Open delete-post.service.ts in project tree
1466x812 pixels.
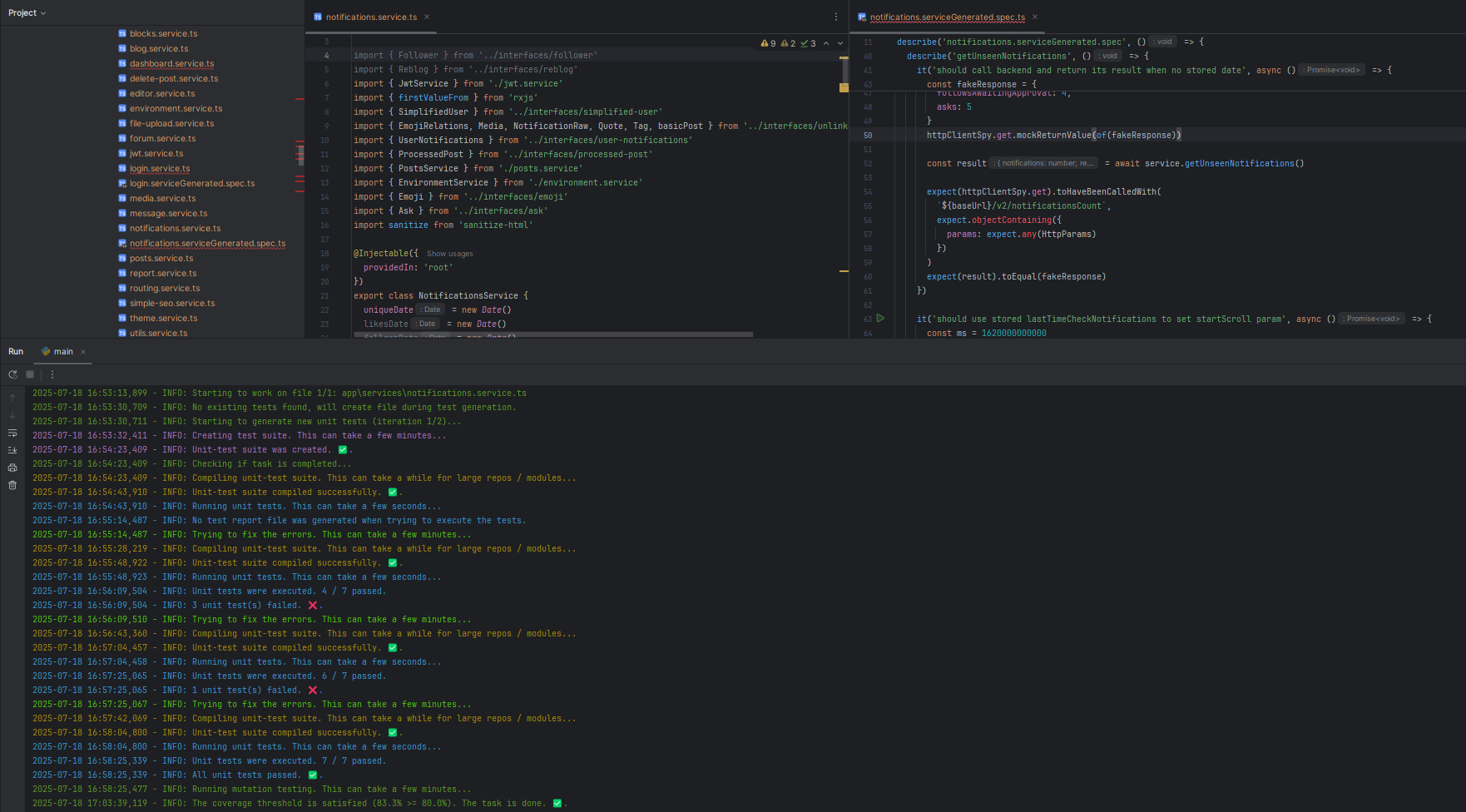pyautogui.click(x=168, y=78)
